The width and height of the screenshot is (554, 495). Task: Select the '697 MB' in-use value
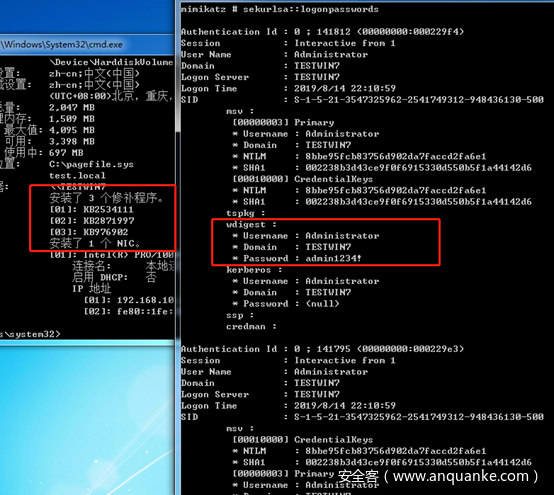pyautogui.click(x=66, y=153)
